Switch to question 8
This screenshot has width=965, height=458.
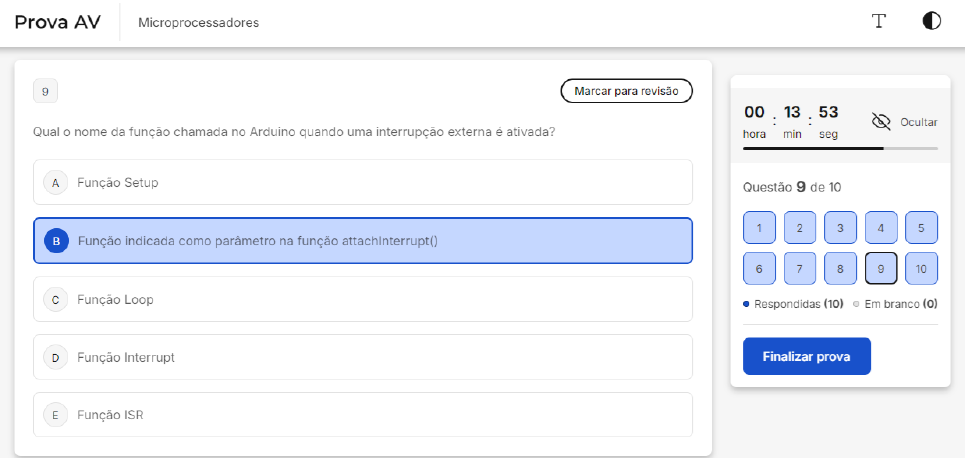click(840, 269)
